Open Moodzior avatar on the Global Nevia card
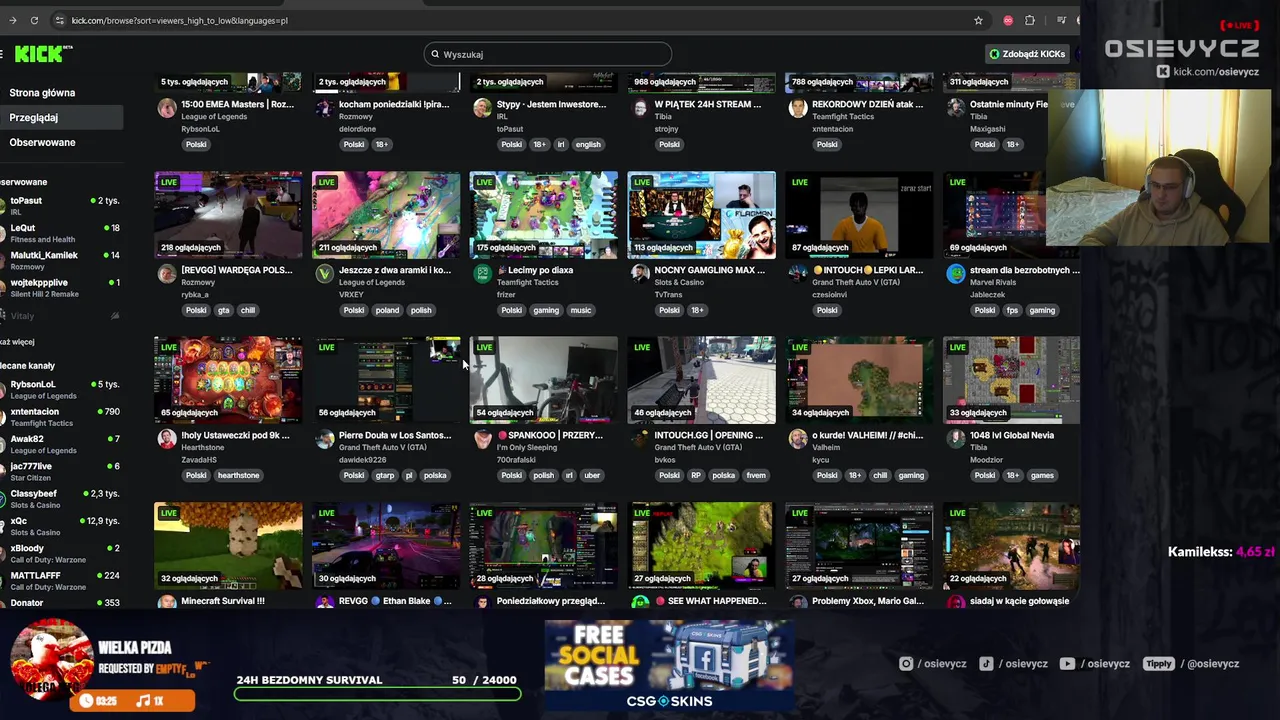The width and height of the screenshot is (1280, 720). (x=956, y=439)
